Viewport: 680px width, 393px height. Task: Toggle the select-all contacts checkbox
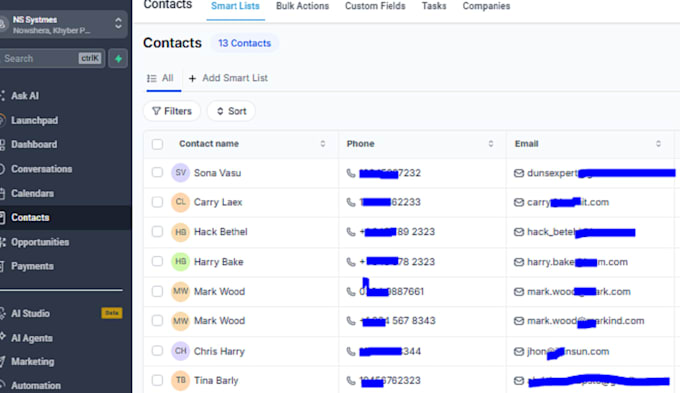pos(157,144)
